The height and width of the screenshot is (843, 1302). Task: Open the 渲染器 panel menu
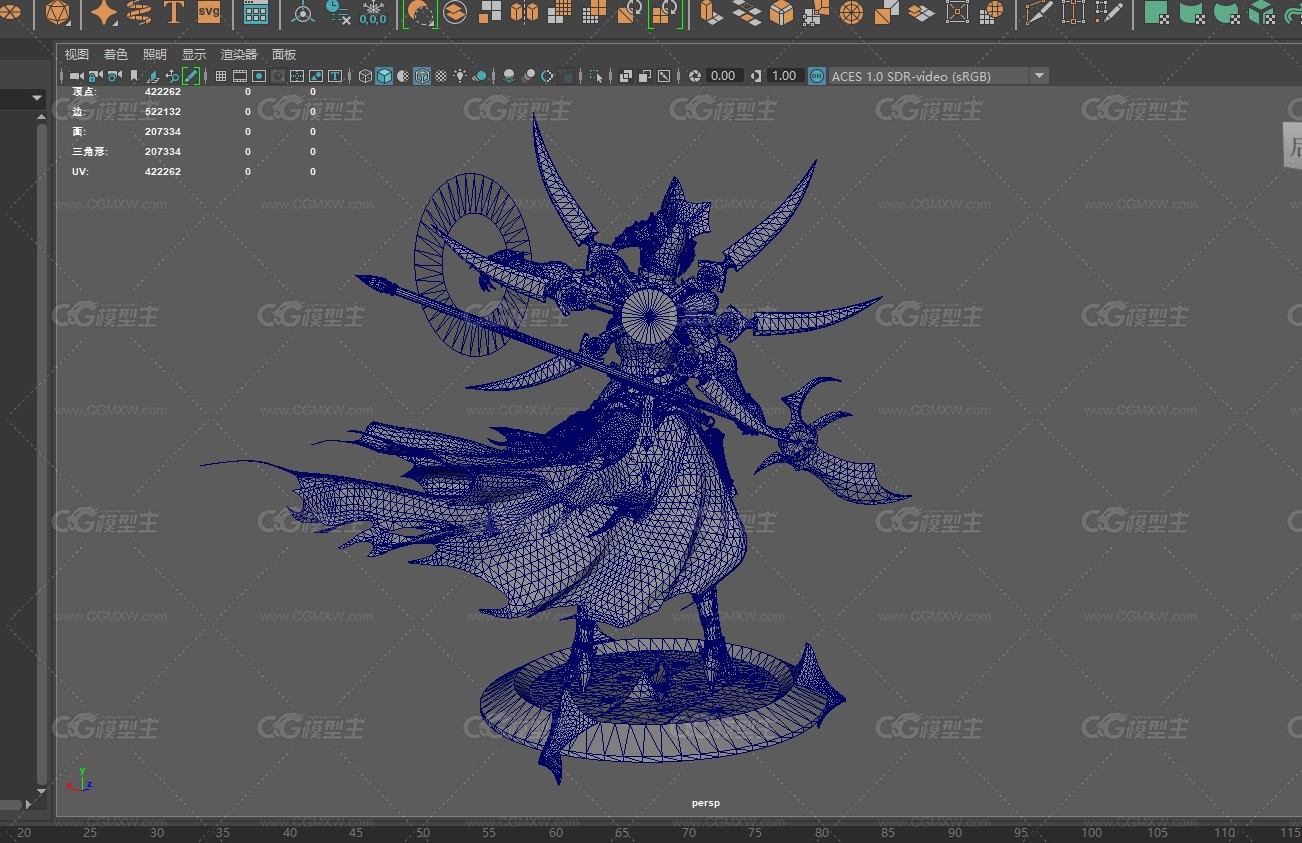[239, 55]
